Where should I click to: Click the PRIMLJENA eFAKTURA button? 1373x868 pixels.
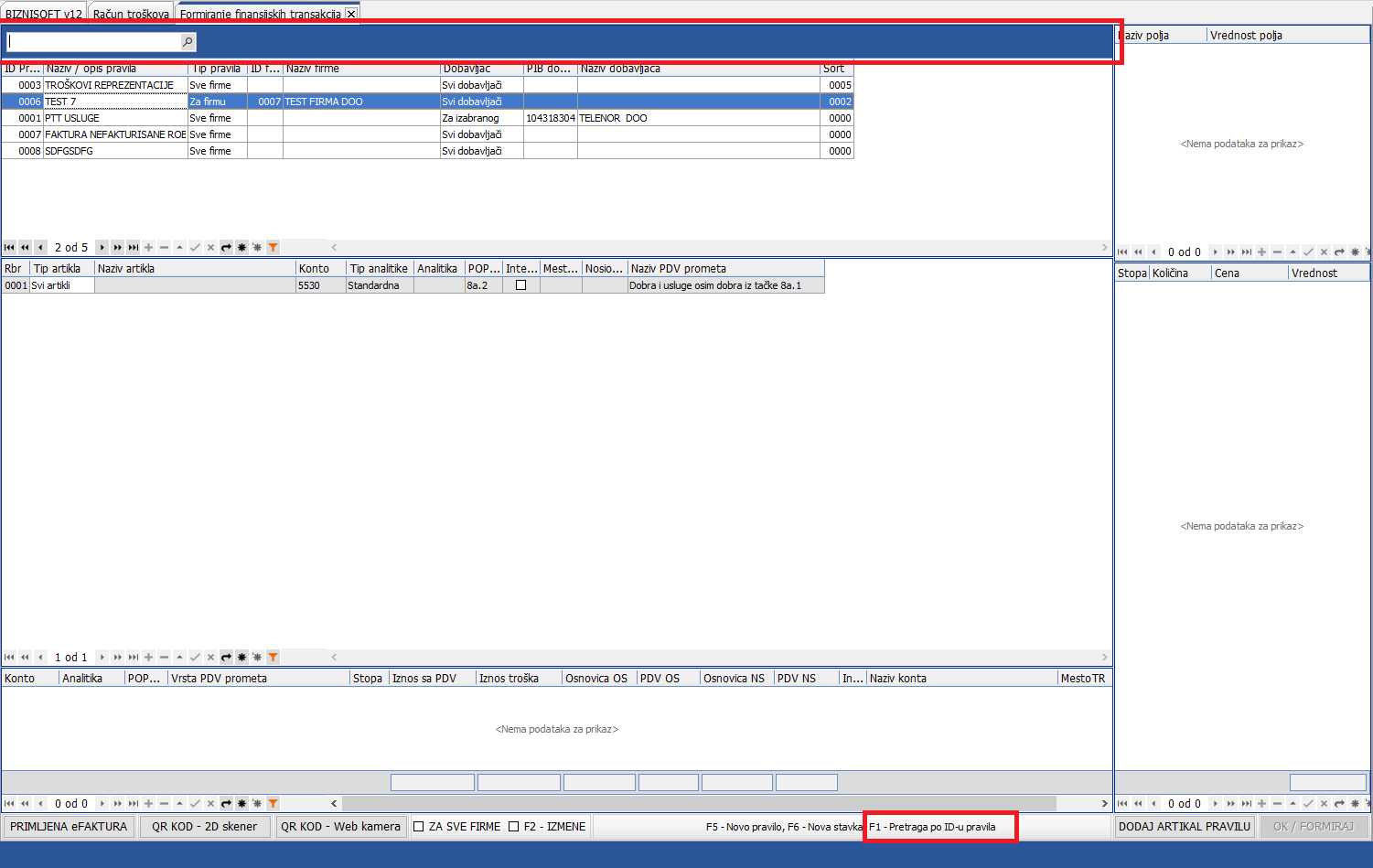click(69, 827)
